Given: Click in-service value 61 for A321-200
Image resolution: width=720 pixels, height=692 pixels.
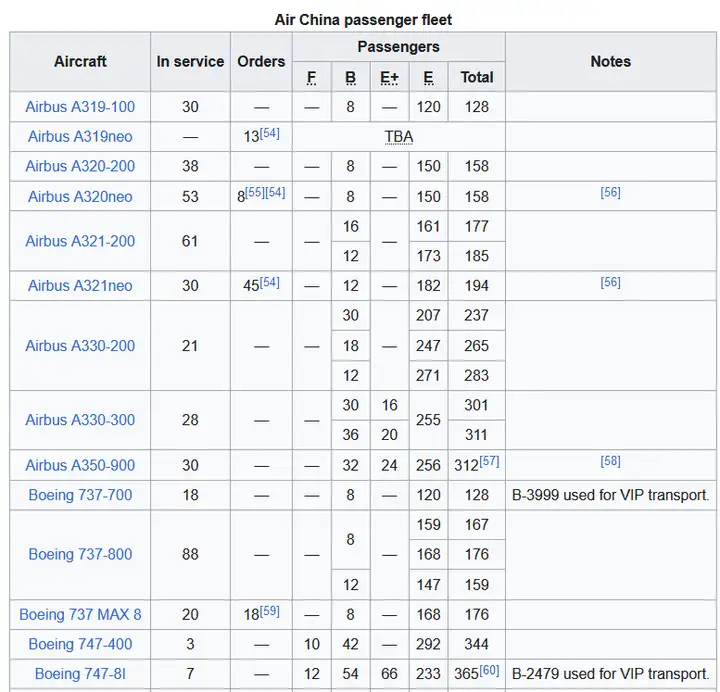Looking at the screenshot, I should pyautogui.click(x=190, y=241).
